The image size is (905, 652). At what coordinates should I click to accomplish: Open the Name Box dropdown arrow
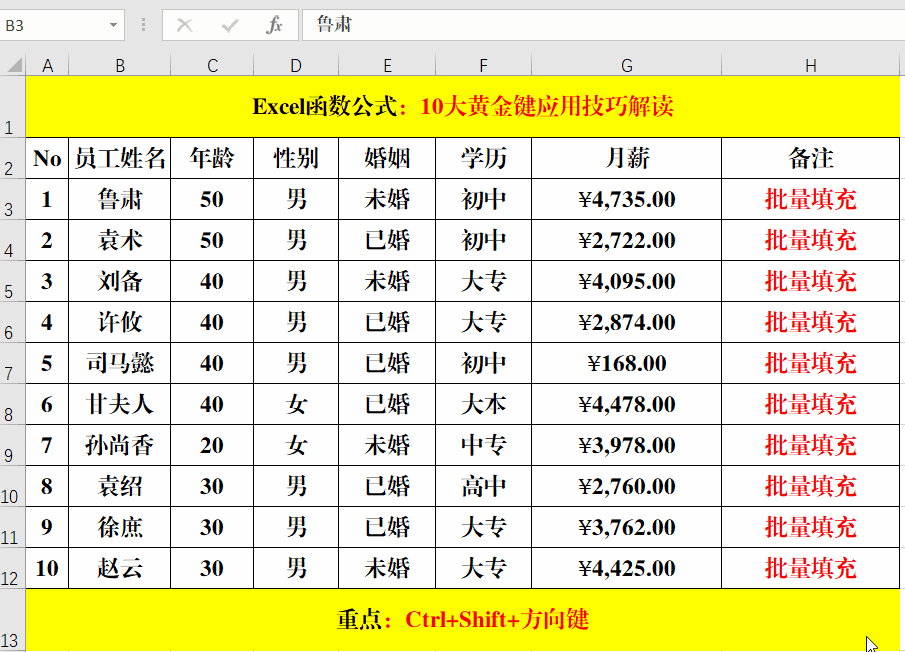(113, 25)
